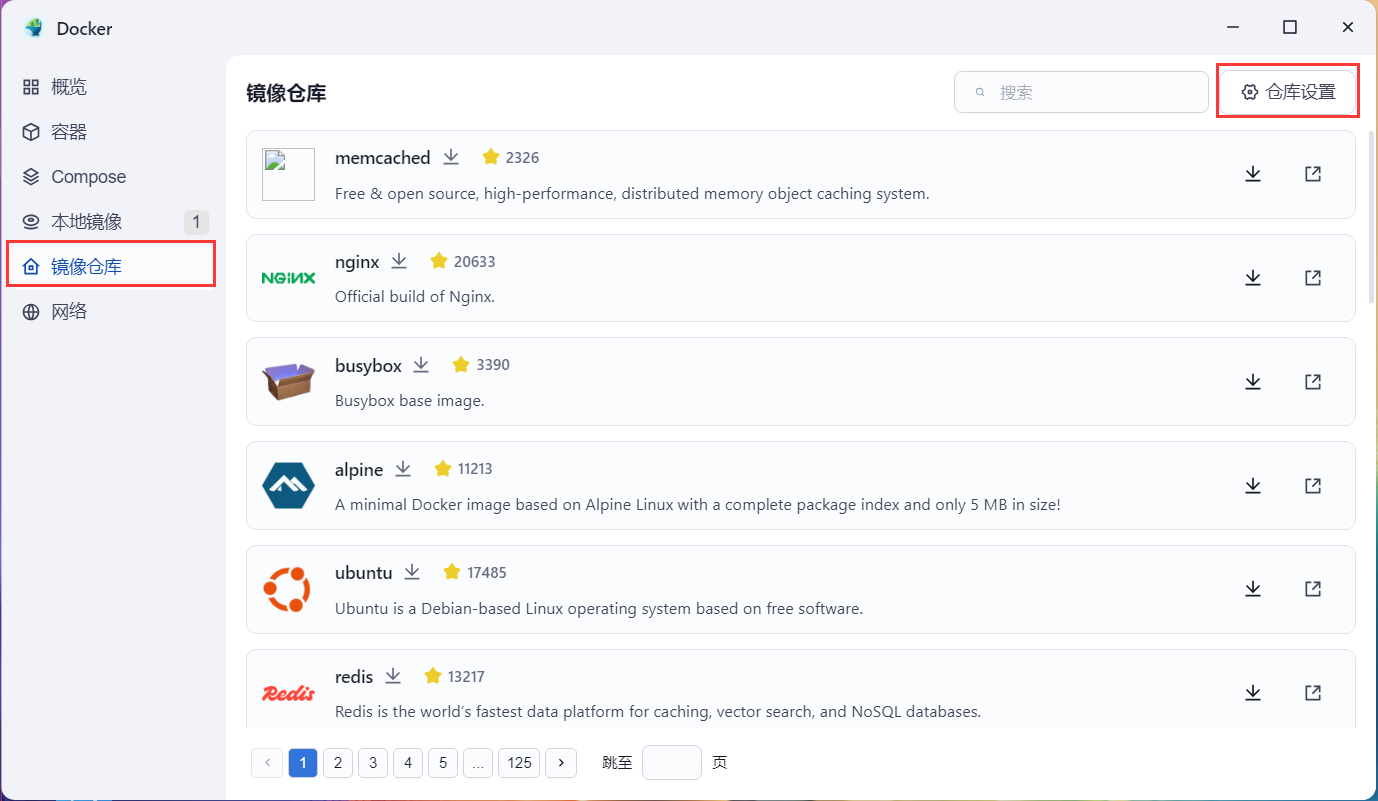Screen dimensions: 1378x801
Task: Open the external link icon for alpine
Action: (1312, 485)
